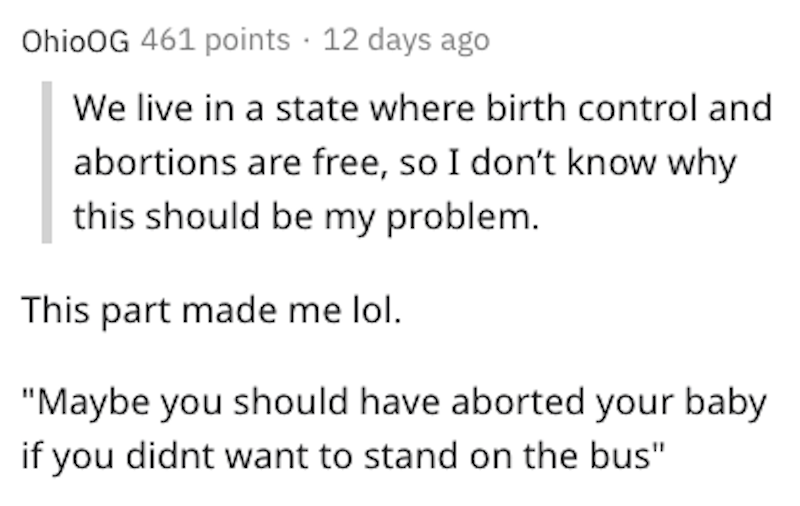This screenshot has width=800, height=506.
Task: Click the gray quote bar
Action: point(46,162)
